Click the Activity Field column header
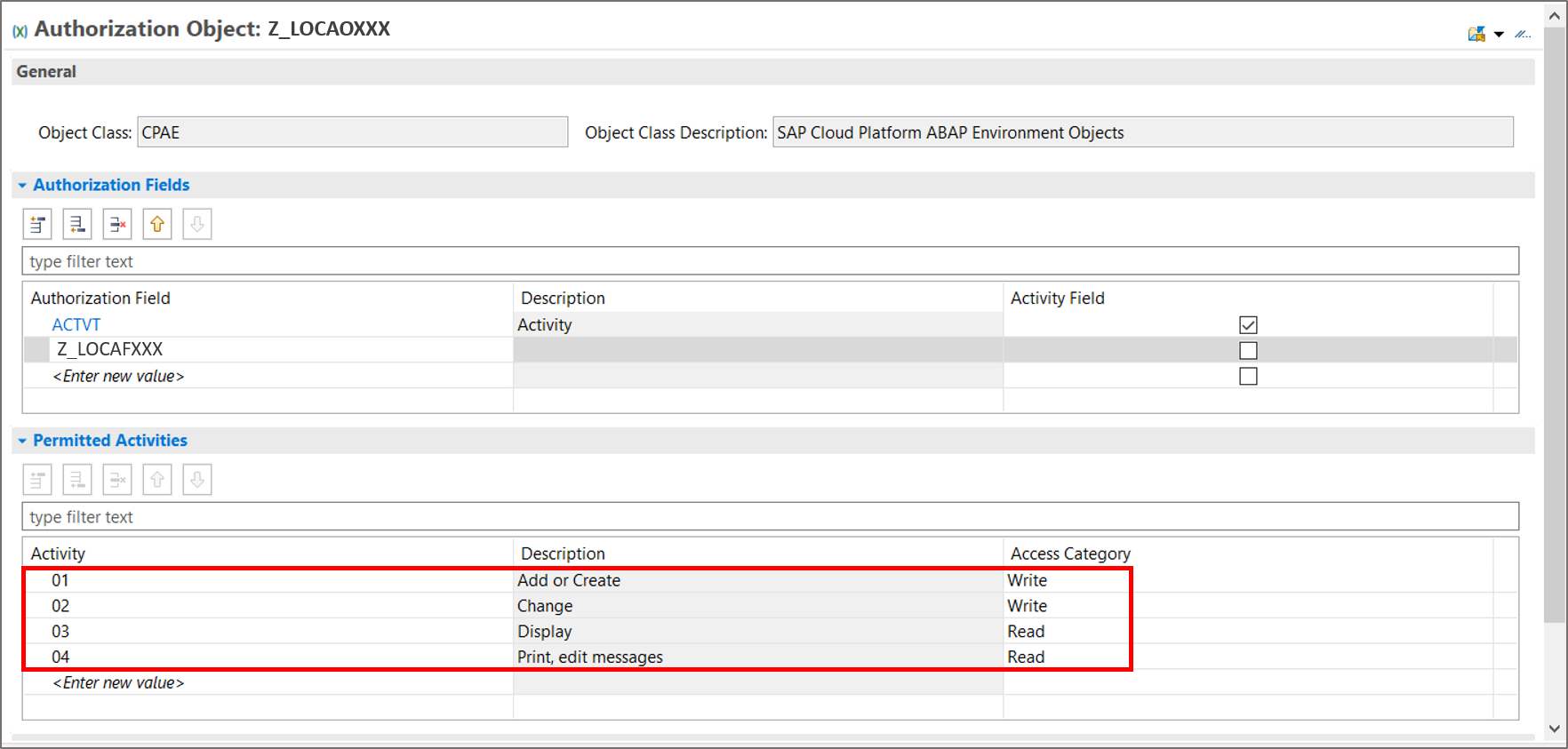Viewport: 1568px width, 749px height. click(1248, 299)
